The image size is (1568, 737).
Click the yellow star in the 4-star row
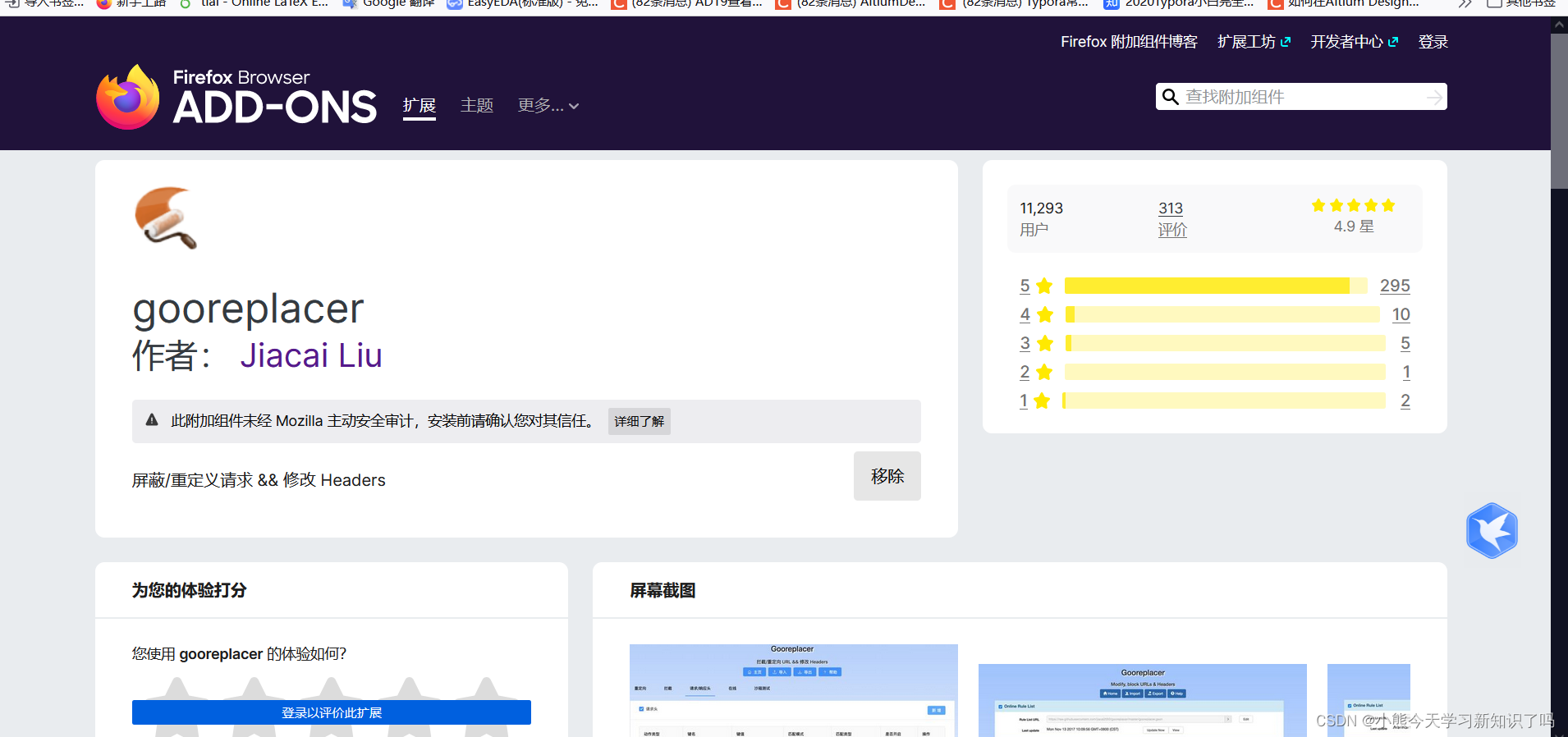coord(1045,314)
